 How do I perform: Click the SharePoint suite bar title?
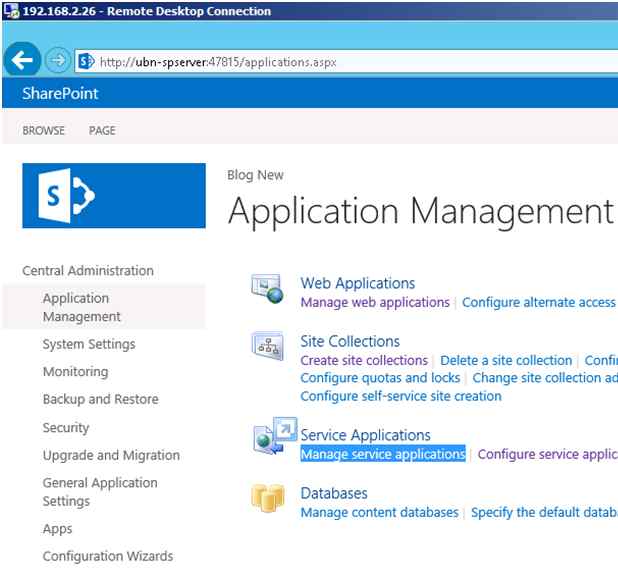[60, 93]
